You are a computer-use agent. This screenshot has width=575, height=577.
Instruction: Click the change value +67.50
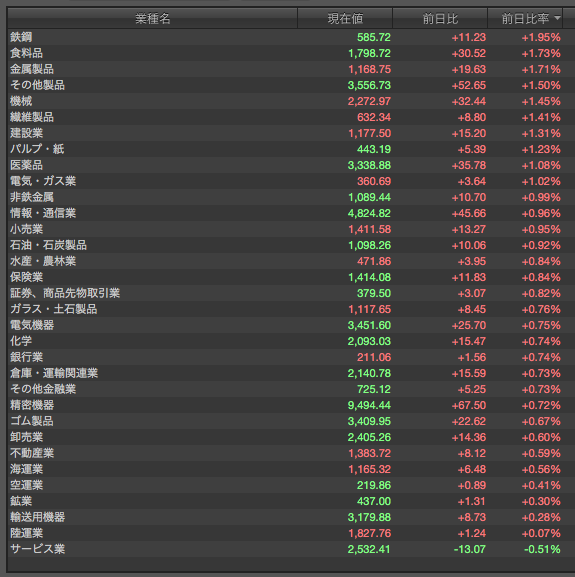469,406
